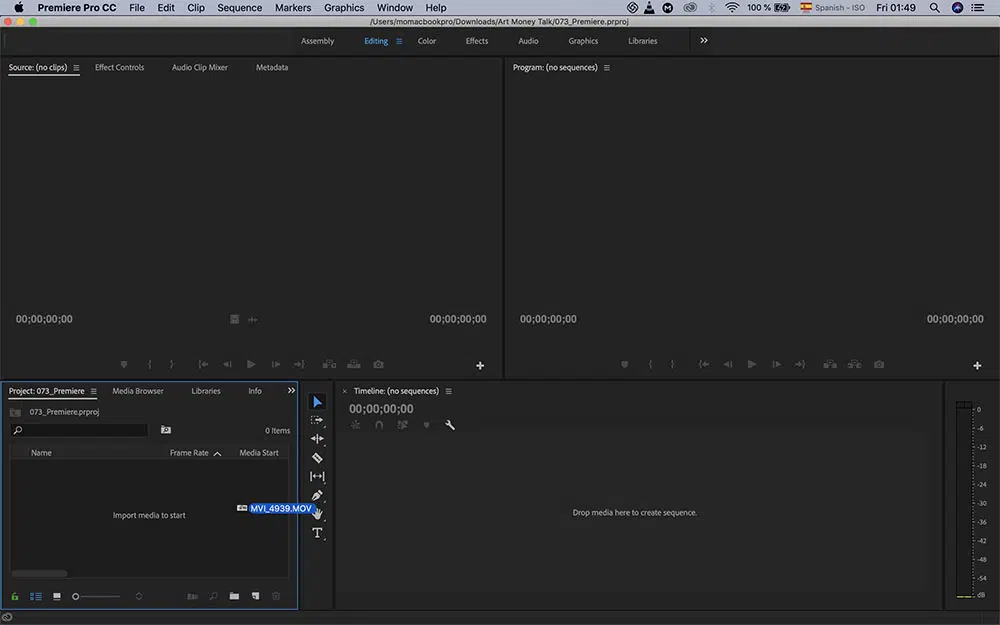
Task: Click the Clear trash icon in Project panel
Action: [276, 596]
